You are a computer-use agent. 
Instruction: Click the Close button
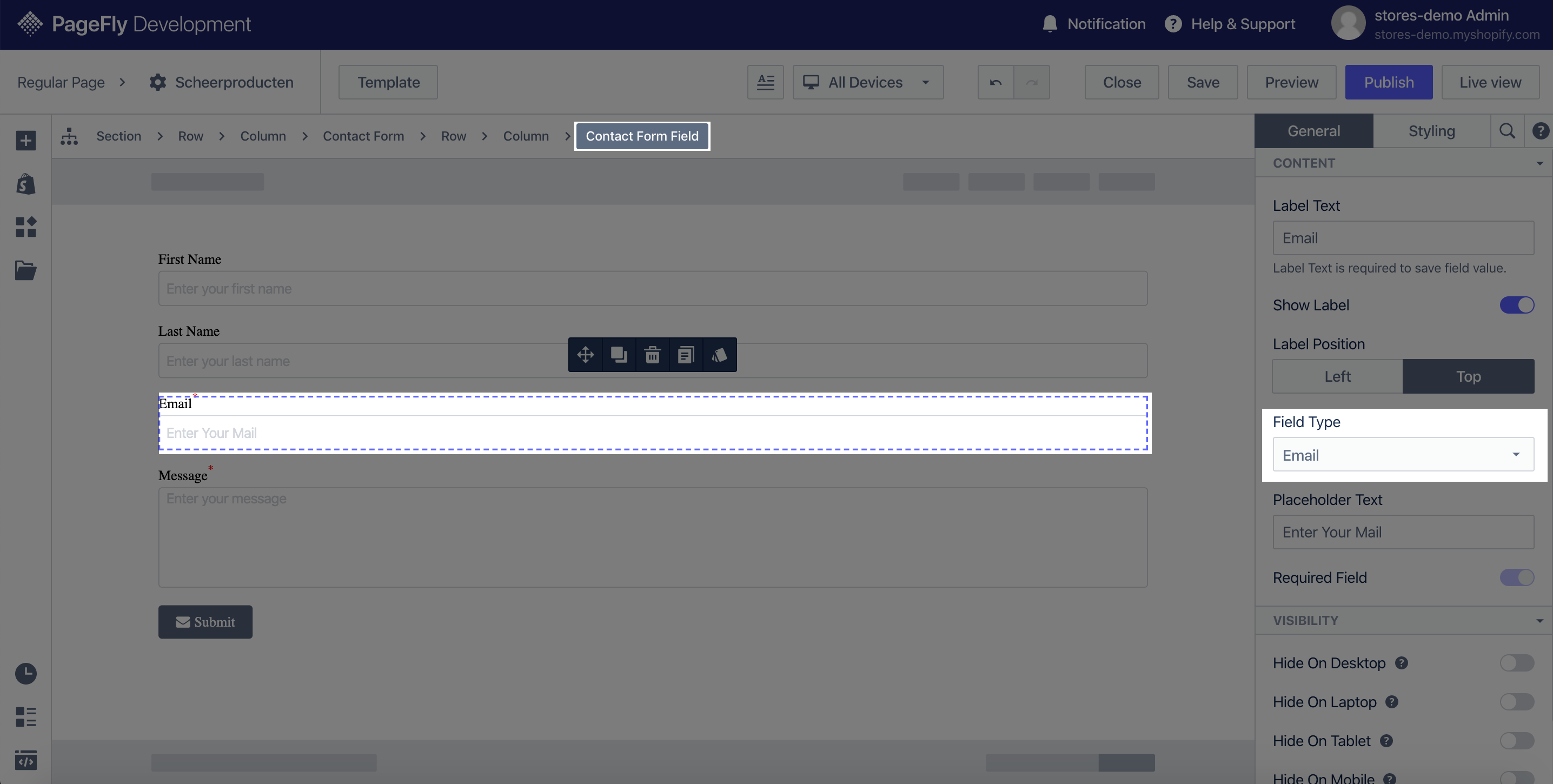1122,82
